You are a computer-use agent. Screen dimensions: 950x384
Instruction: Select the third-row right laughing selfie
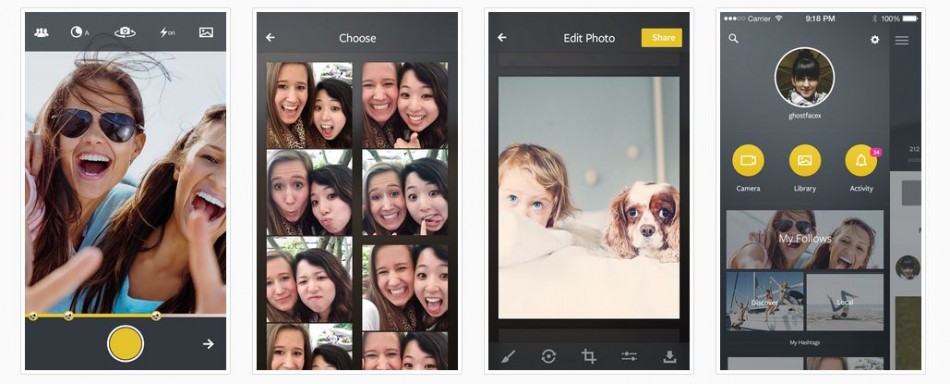[x=405, y=288]
